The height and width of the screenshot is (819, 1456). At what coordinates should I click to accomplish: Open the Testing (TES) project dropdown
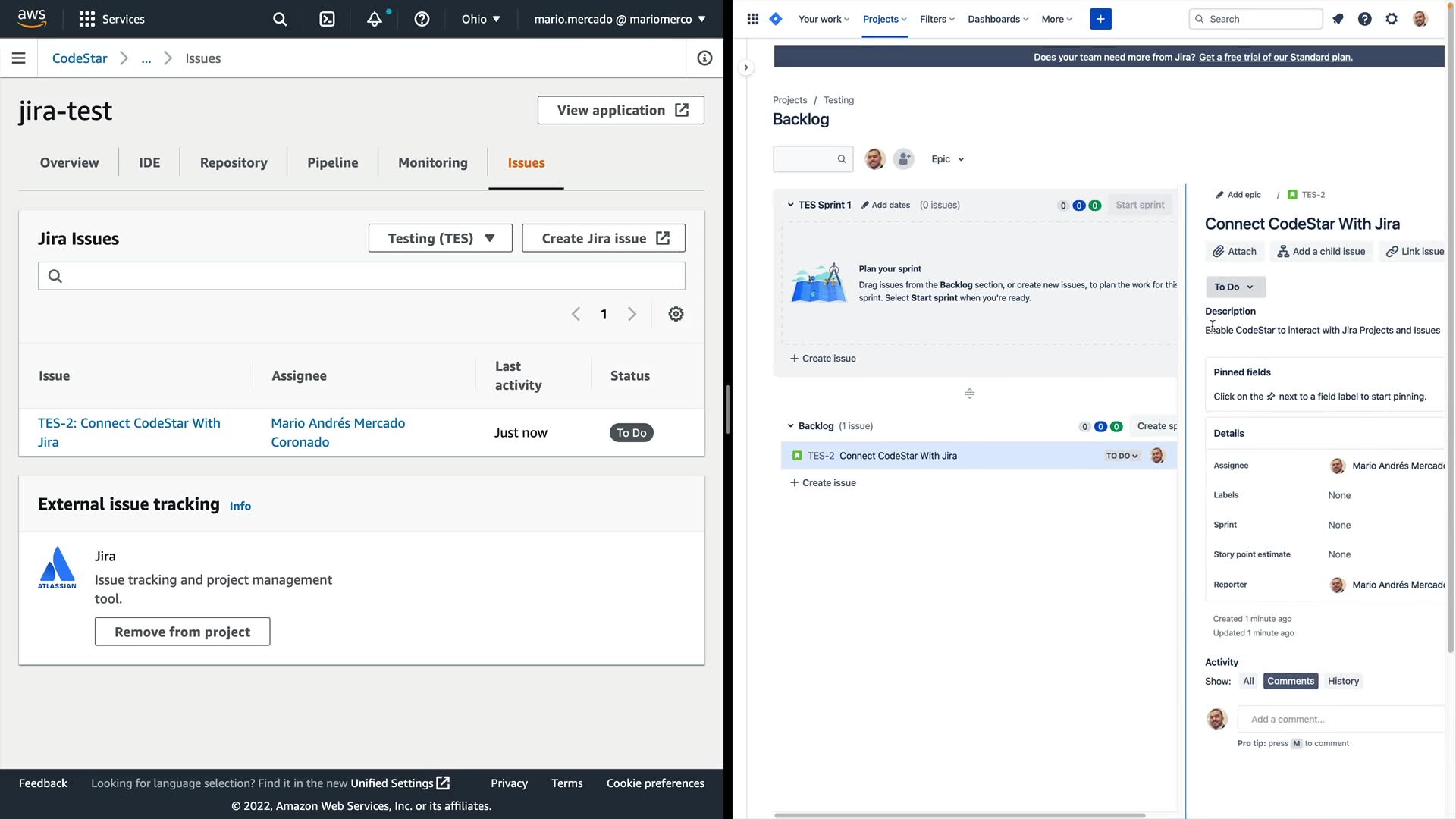pos(440,238)
